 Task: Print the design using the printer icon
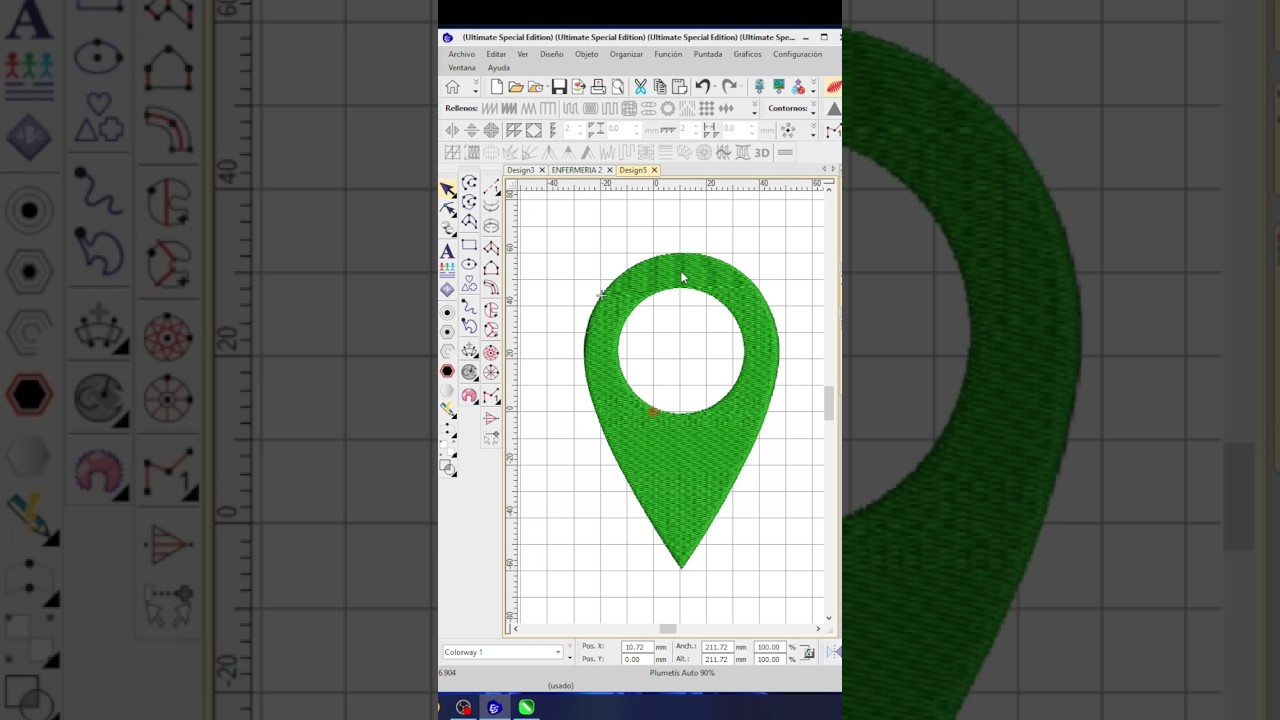(x=598, y=87)
